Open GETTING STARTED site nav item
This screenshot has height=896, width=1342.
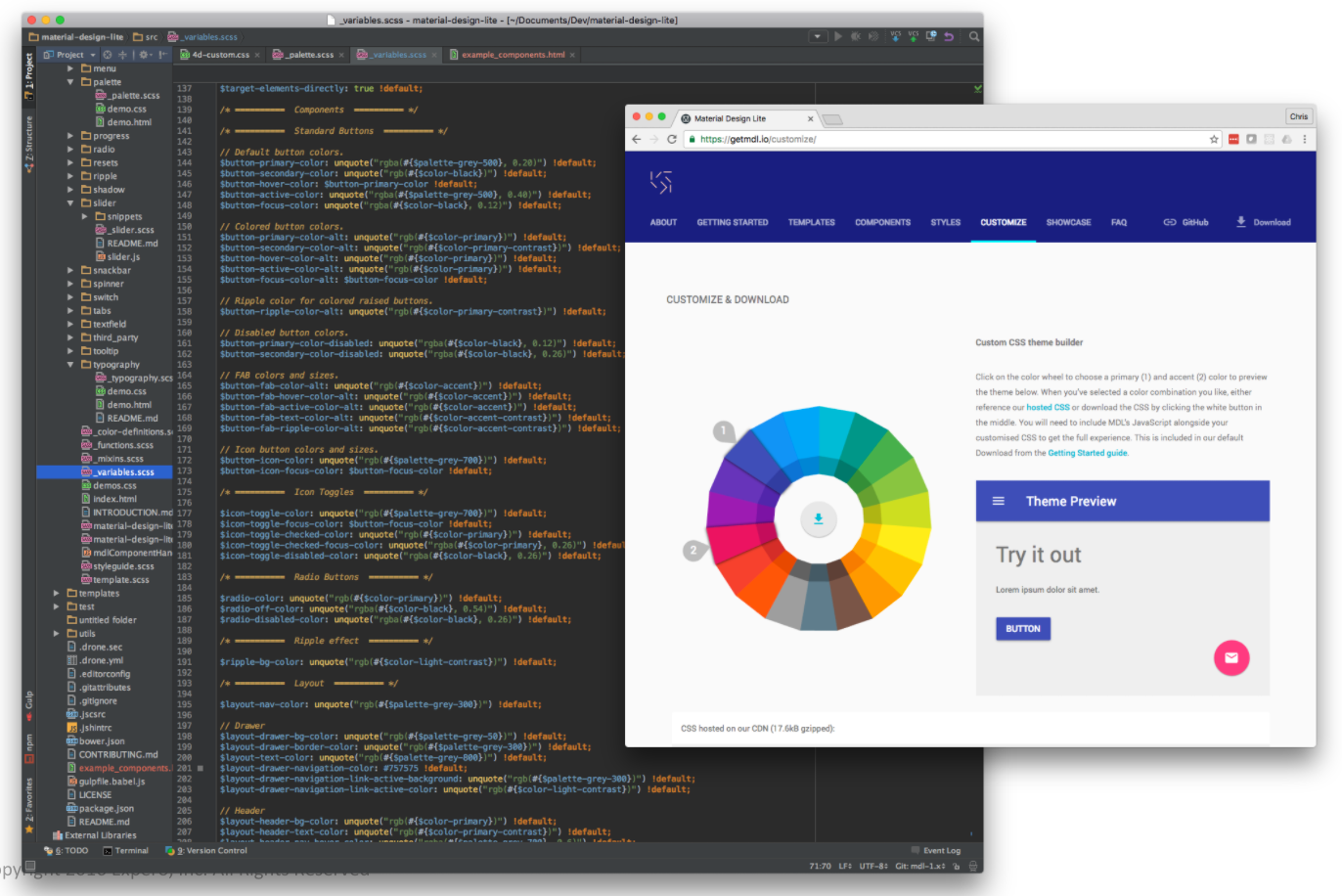[x=733, y=223]
